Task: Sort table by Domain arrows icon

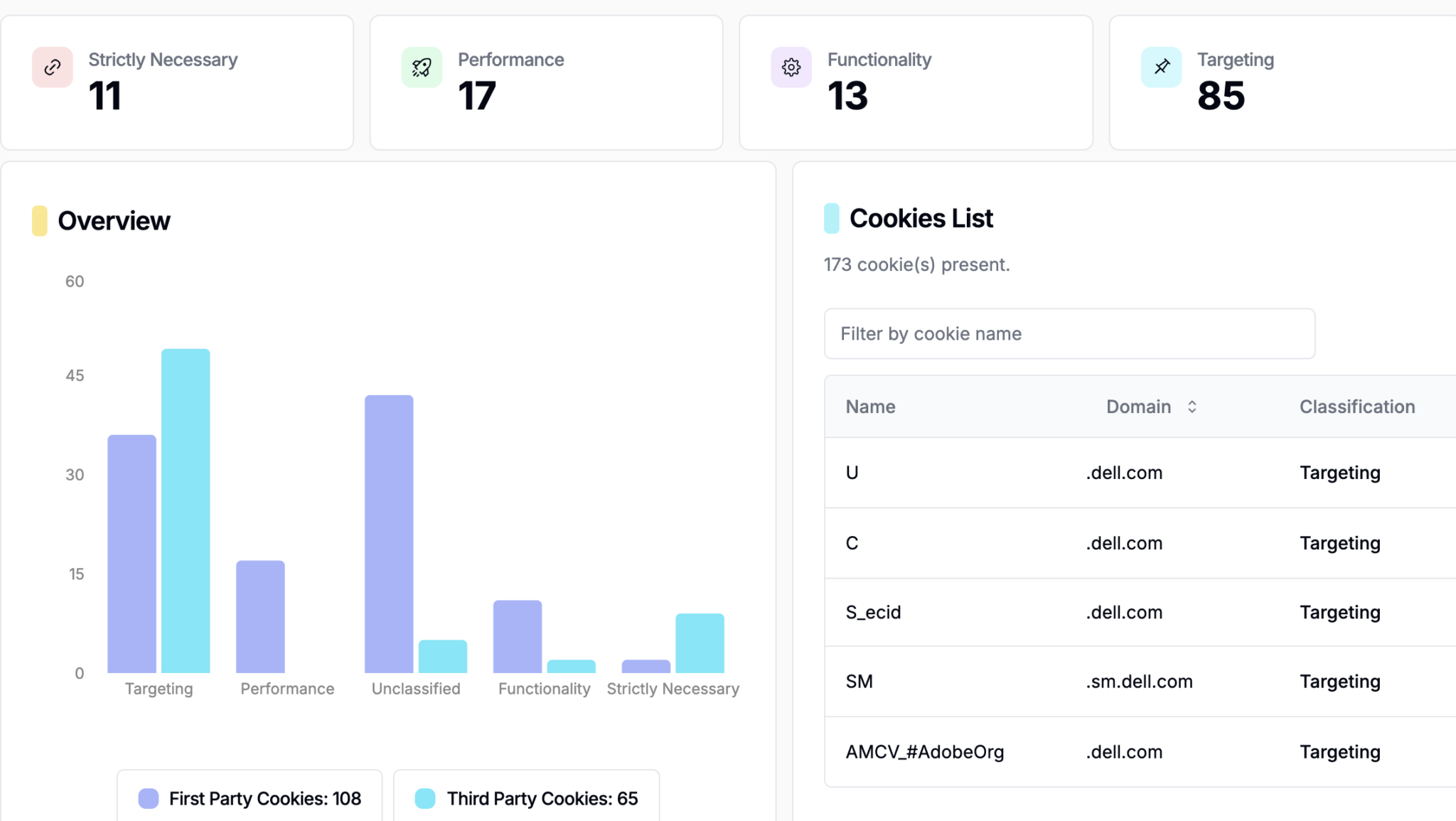Action: coord(1192,407)
